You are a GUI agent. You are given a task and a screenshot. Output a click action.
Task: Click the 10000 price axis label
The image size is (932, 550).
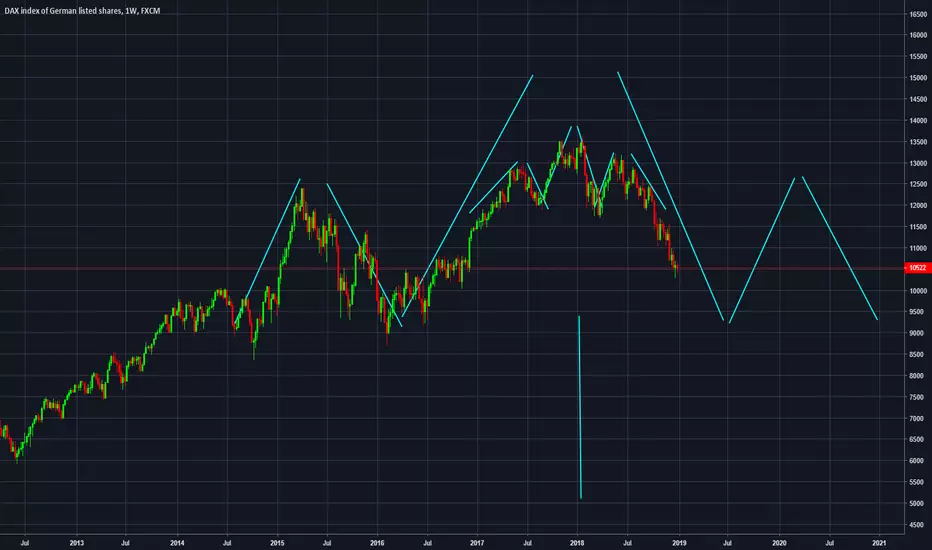pos(918,291)
